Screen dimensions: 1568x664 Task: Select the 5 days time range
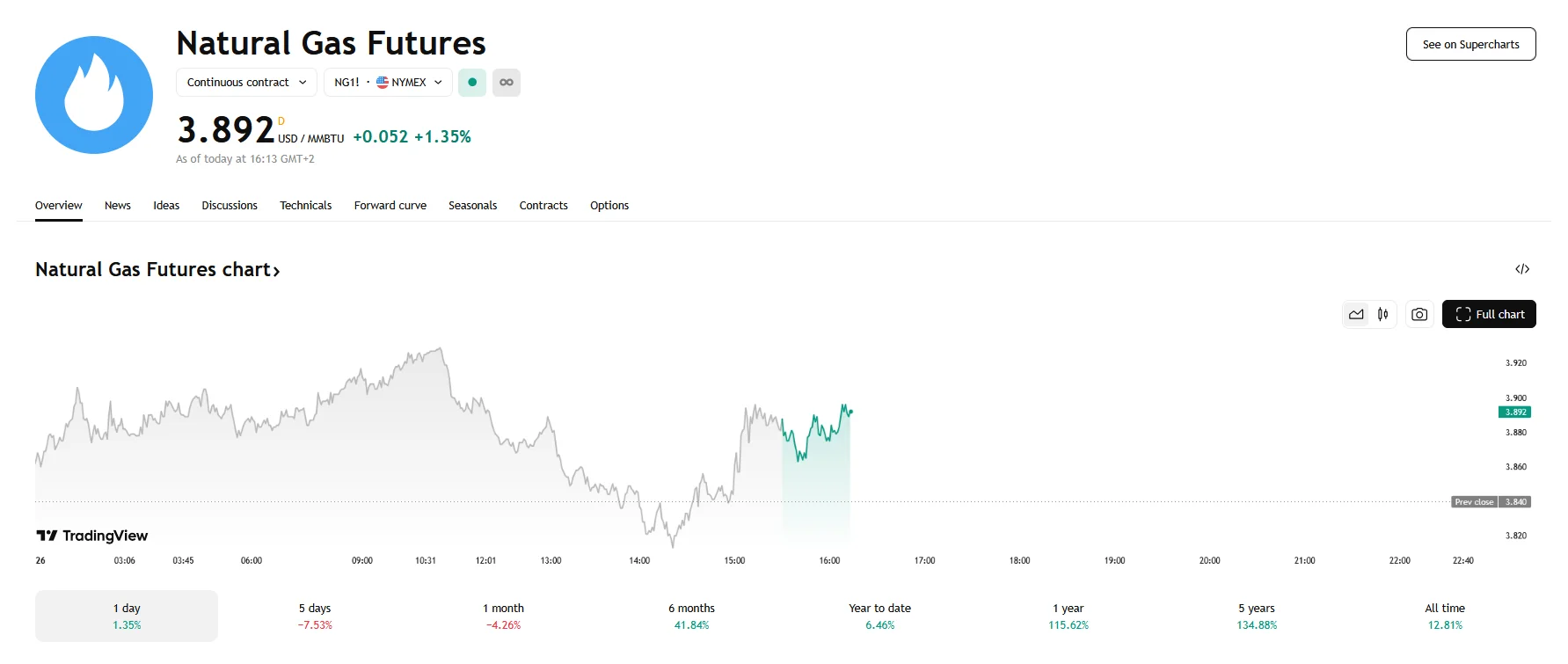point(315,616)
